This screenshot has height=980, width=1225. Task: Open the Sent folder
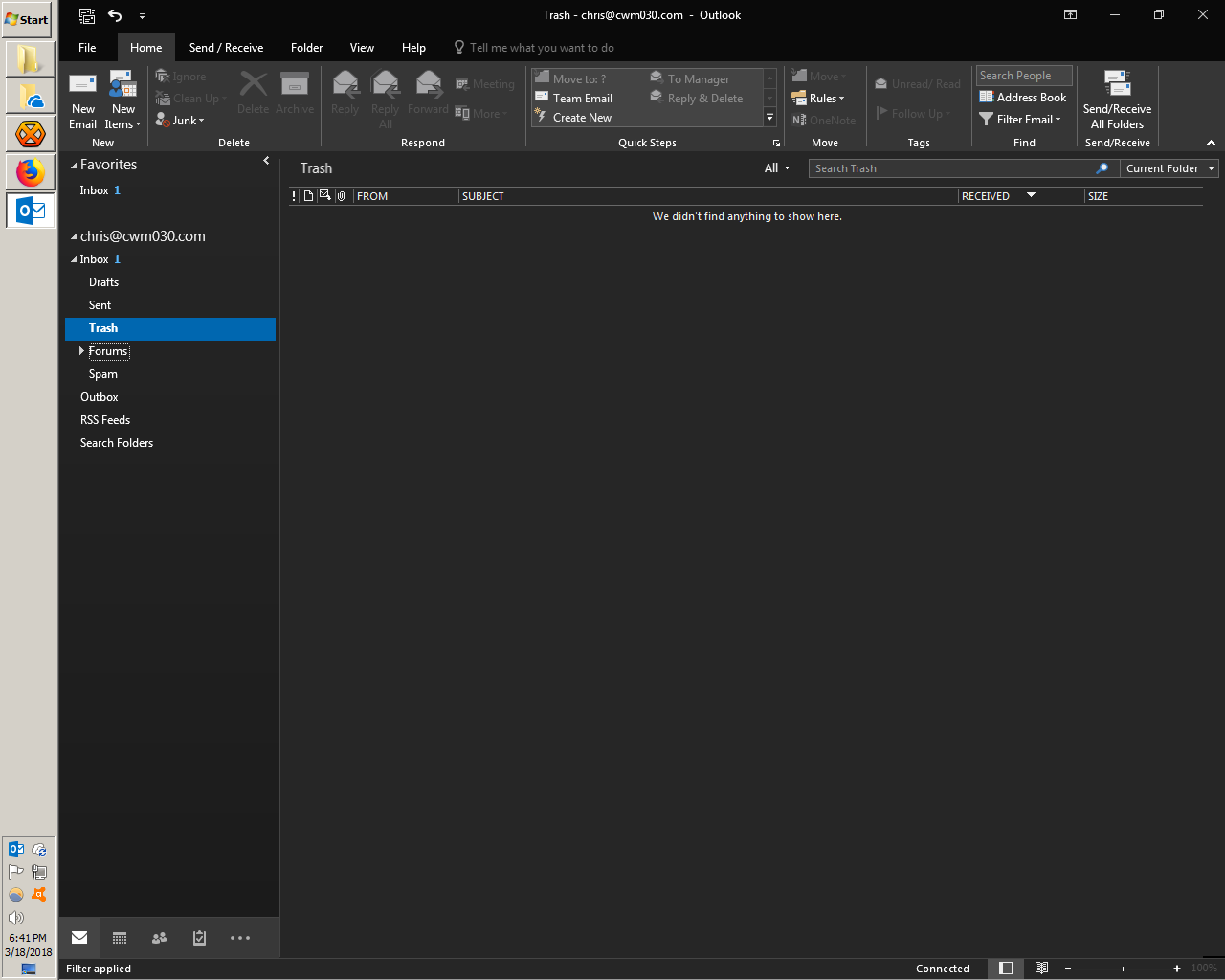click(x=170, y=305)
